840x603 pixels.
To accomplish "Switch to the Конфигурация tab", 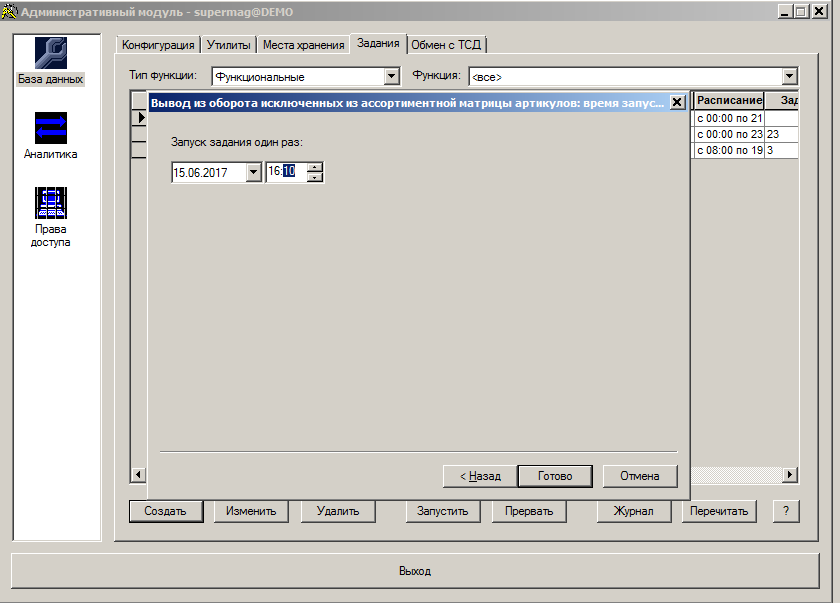I will (158, 45).
